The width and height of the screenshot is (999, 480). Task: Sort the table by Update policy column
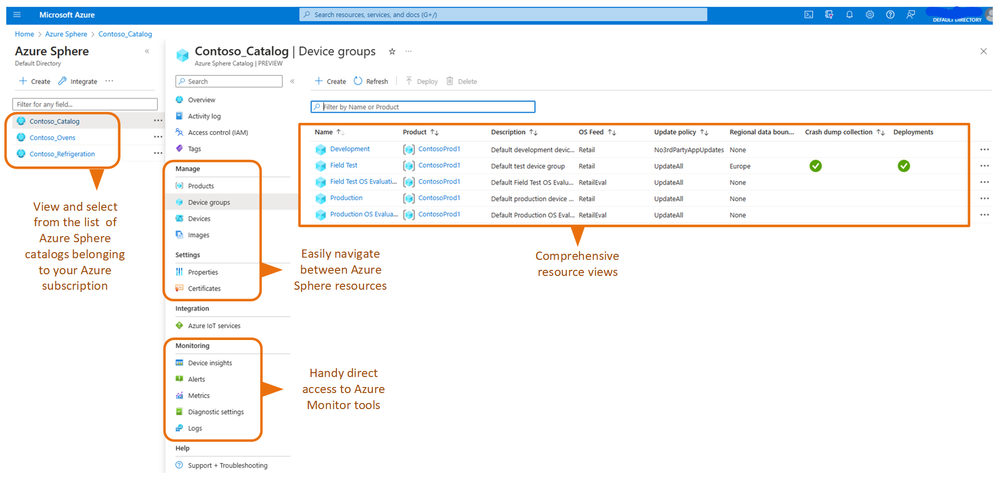point(704,133)
